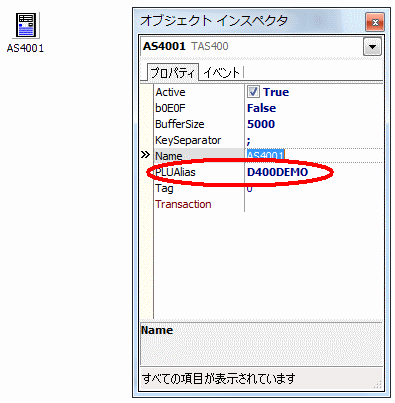
Task: Open the AS4001 TAS400 component dropdown
Action: pyautogui.click(x=372, y=47)
